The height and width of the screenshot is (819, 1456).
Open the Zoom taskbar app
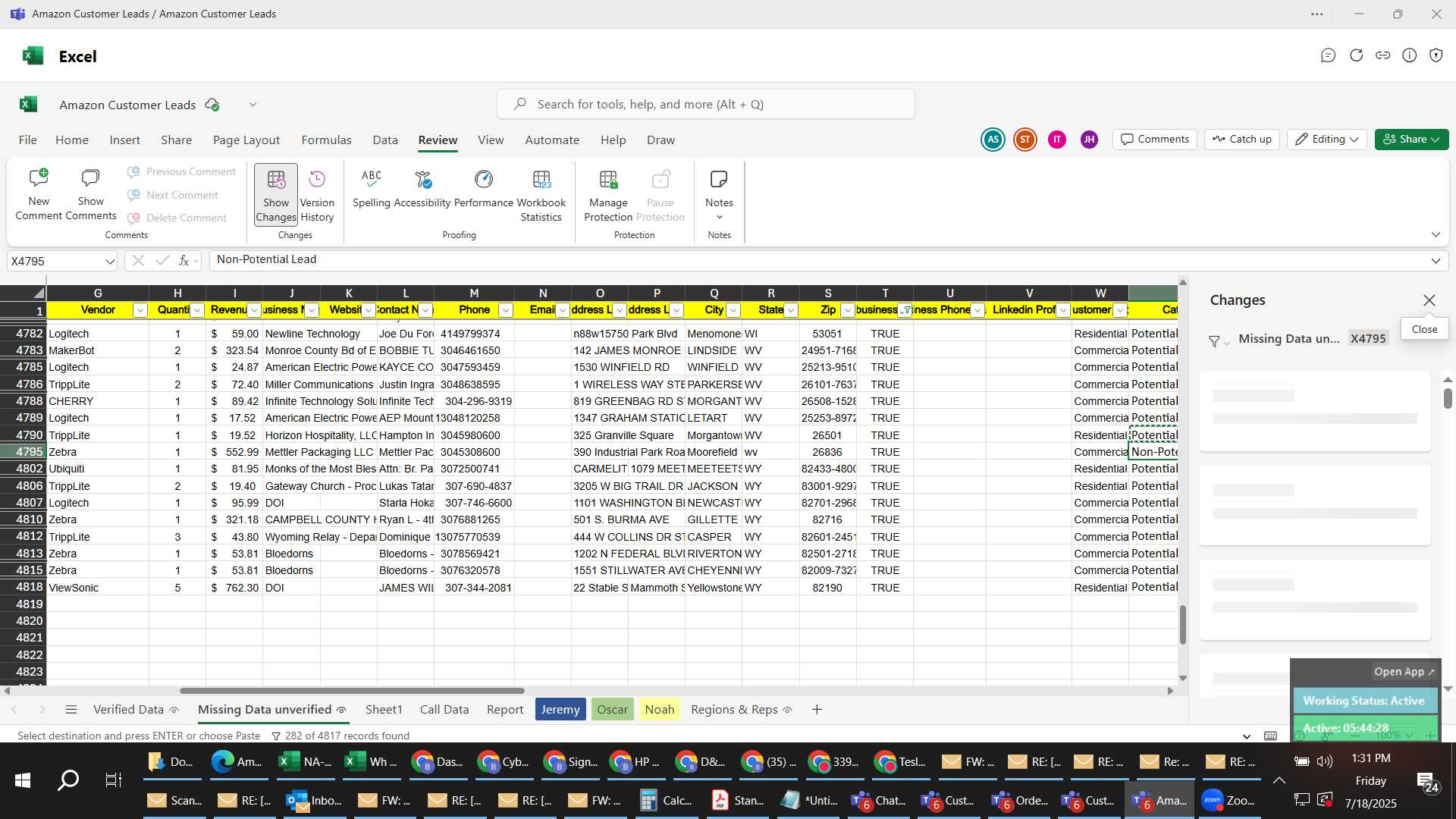[1229, 800]
